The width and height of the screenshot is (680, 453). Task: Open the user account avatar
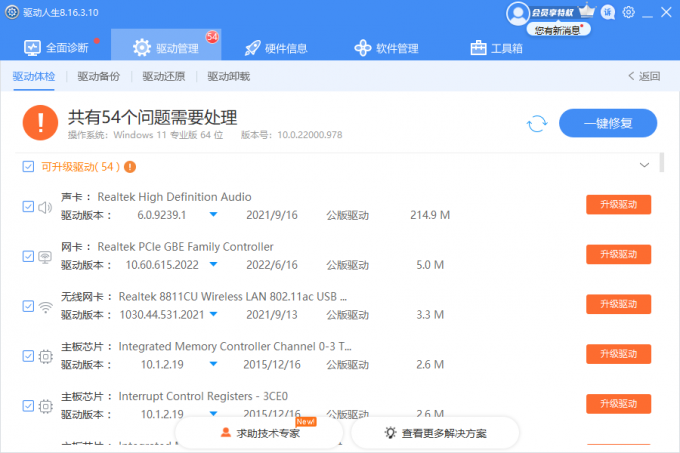(x=518, y=14)
